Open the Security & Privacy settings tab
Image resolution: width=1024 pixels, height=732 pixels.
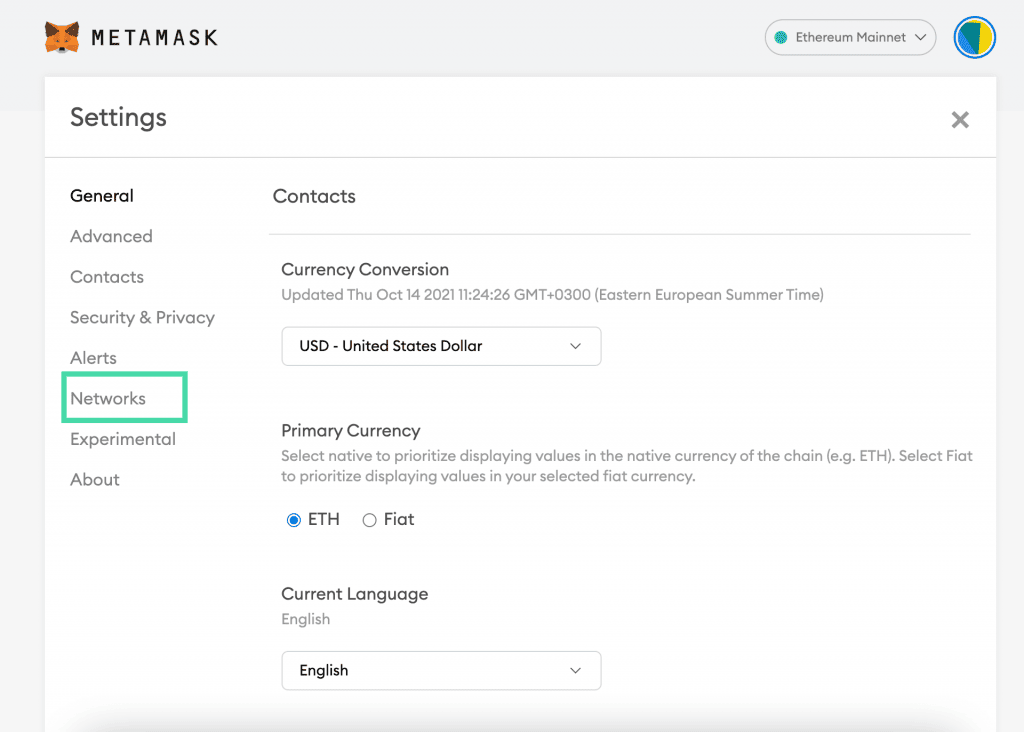(x=142, y=317)
